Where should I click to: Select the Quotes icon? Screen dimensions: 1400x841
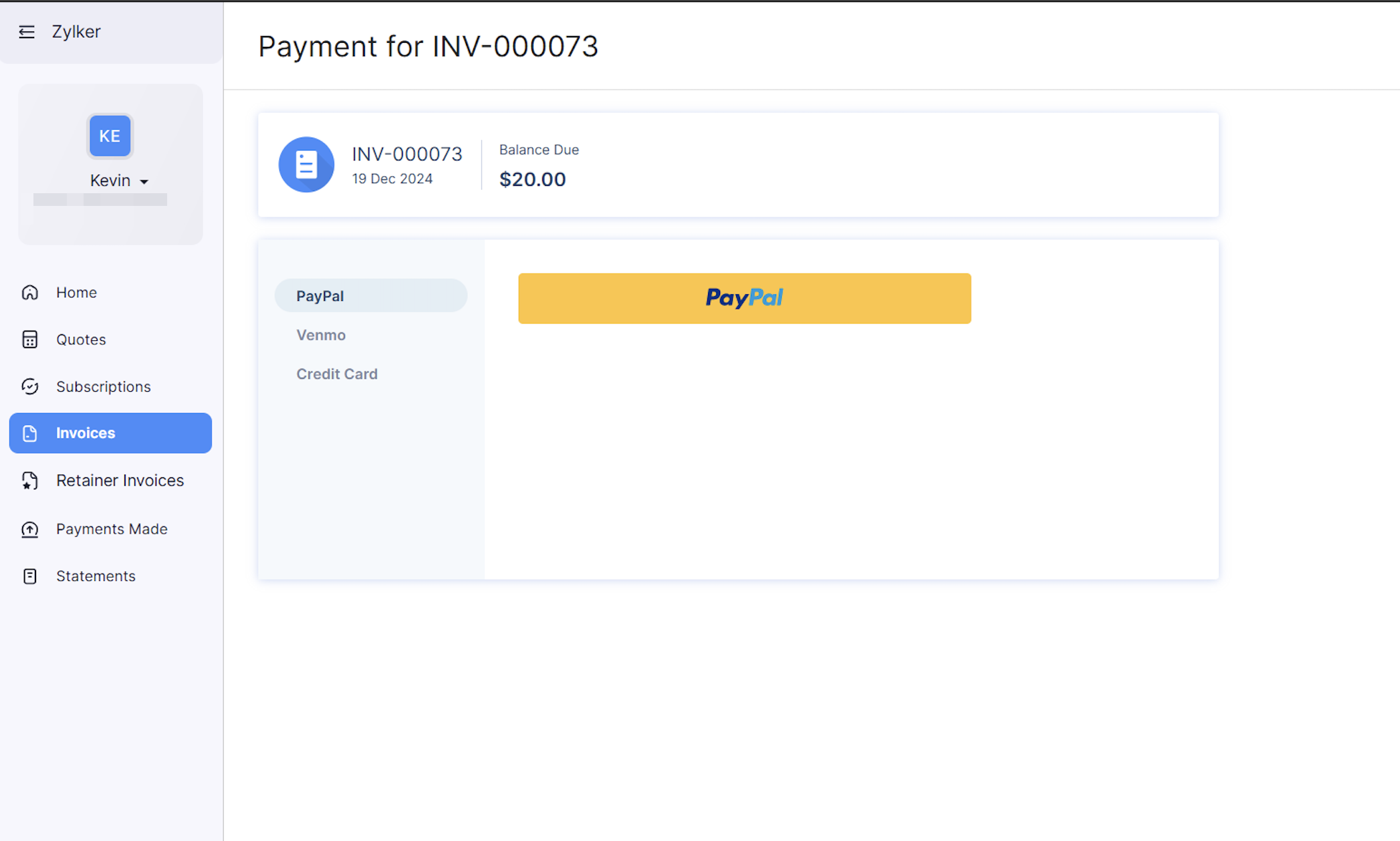coord(30,340)
